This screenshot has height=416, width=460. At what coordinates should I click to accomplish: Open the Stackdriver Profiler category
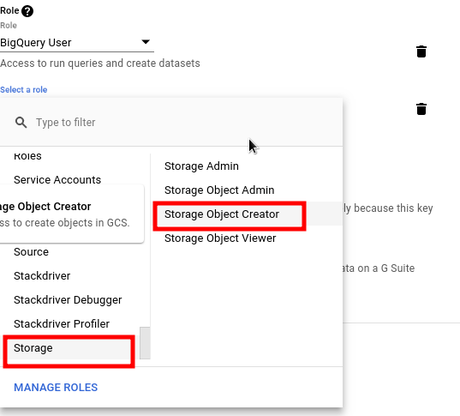tap(62, 324)
